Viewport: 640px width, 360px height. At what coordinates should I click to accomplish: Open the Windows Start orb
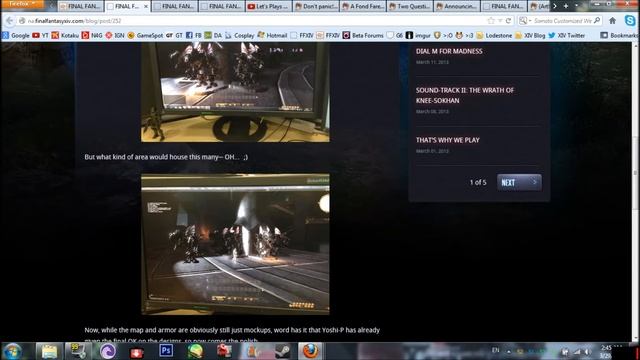(x=12, y=351)
